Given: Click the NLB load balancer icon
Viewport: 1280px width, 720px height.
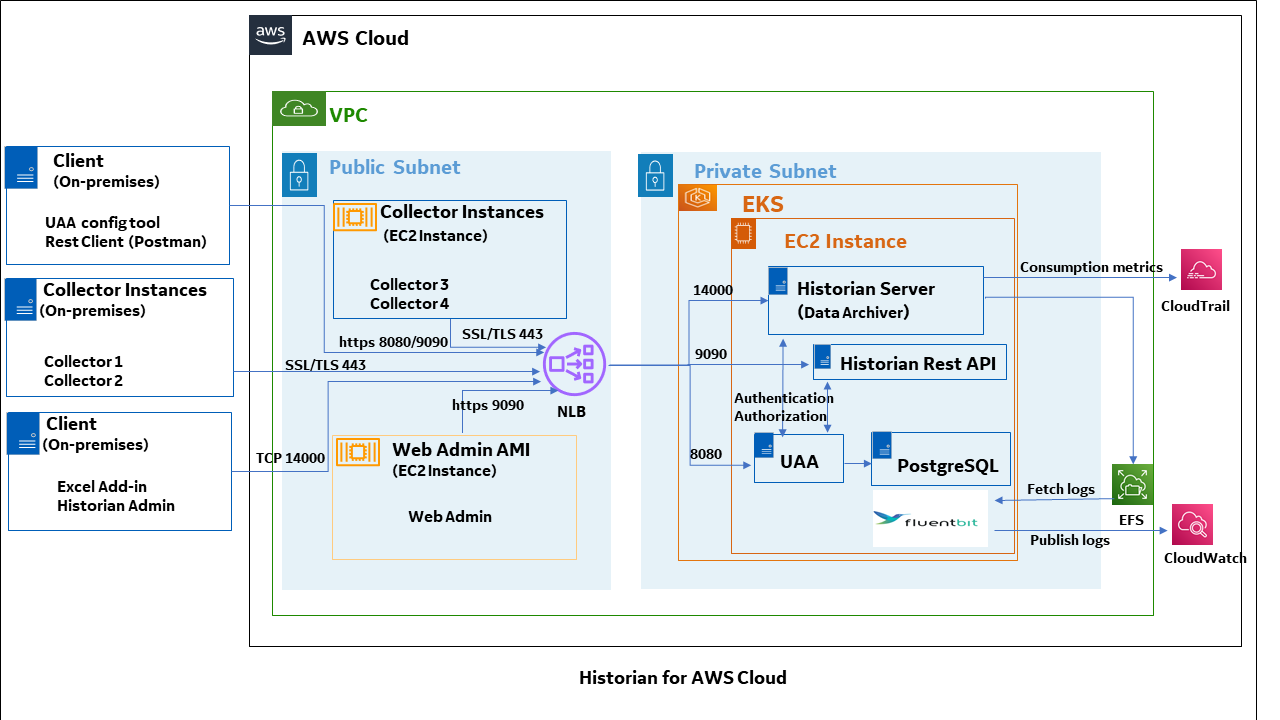Looking at the screenshot, I should (575, 364).
